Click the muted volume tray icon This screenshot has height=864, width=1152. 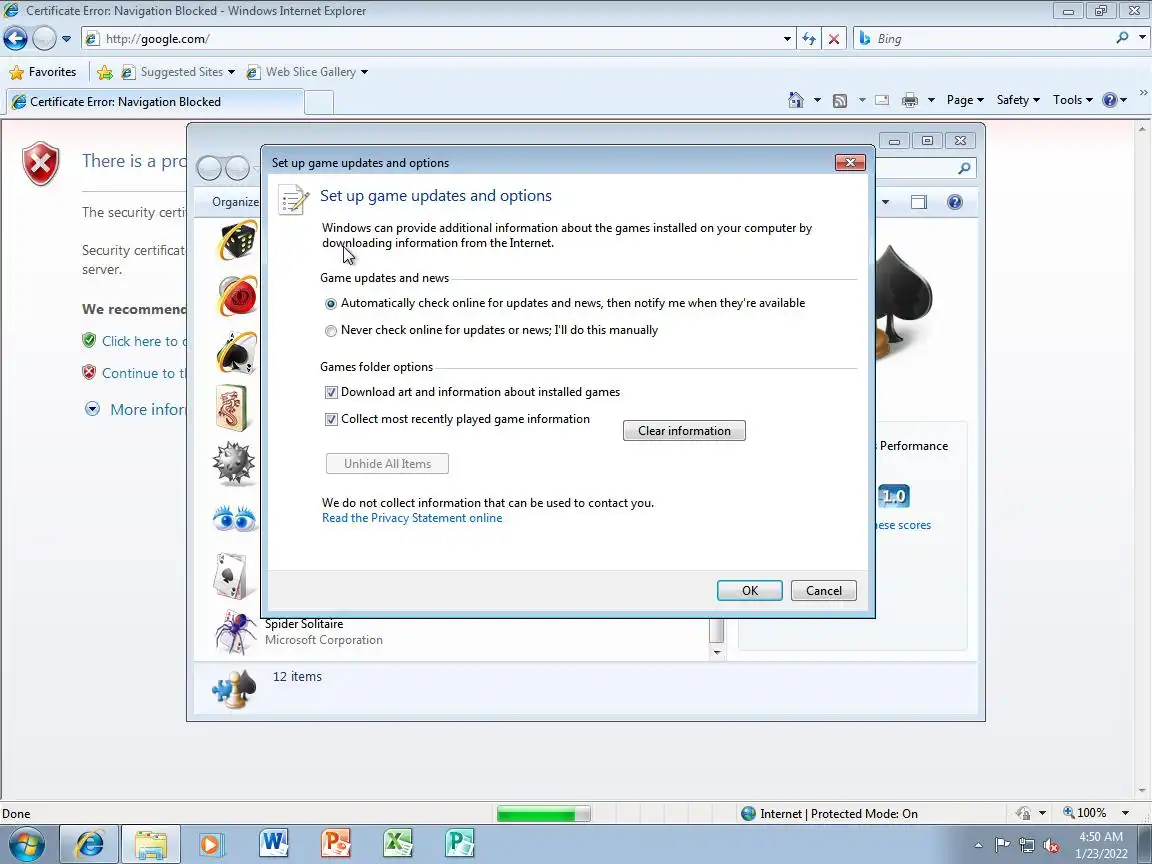tap(1051, 846)
